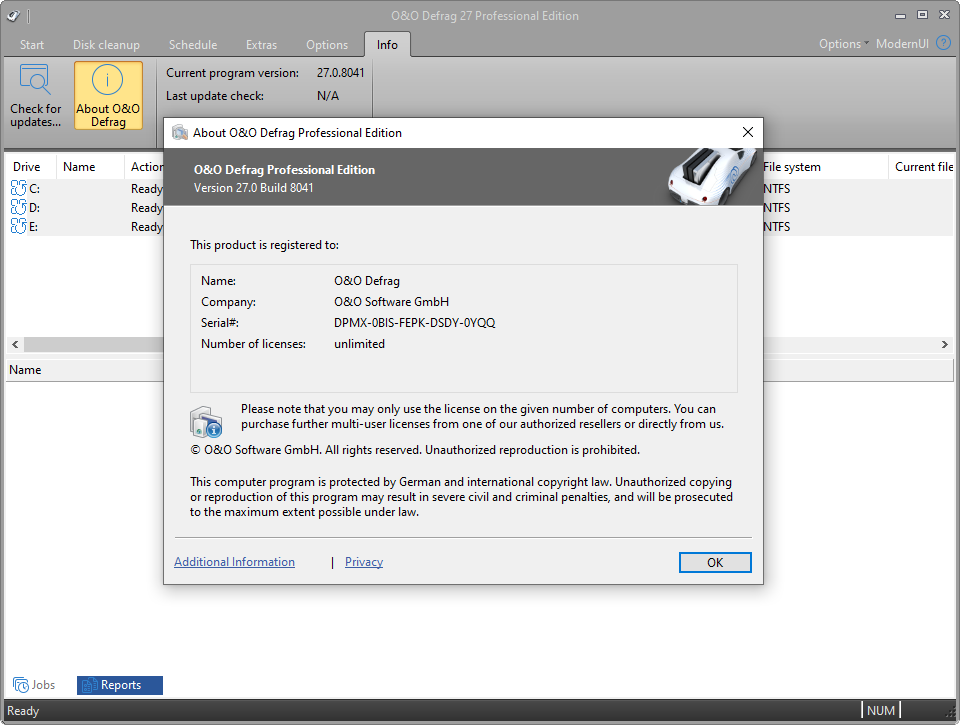Viewport: 960px width, 725px height.
Task: Click the program version 27.0.8041 value
Action: [x=340, y=72]
